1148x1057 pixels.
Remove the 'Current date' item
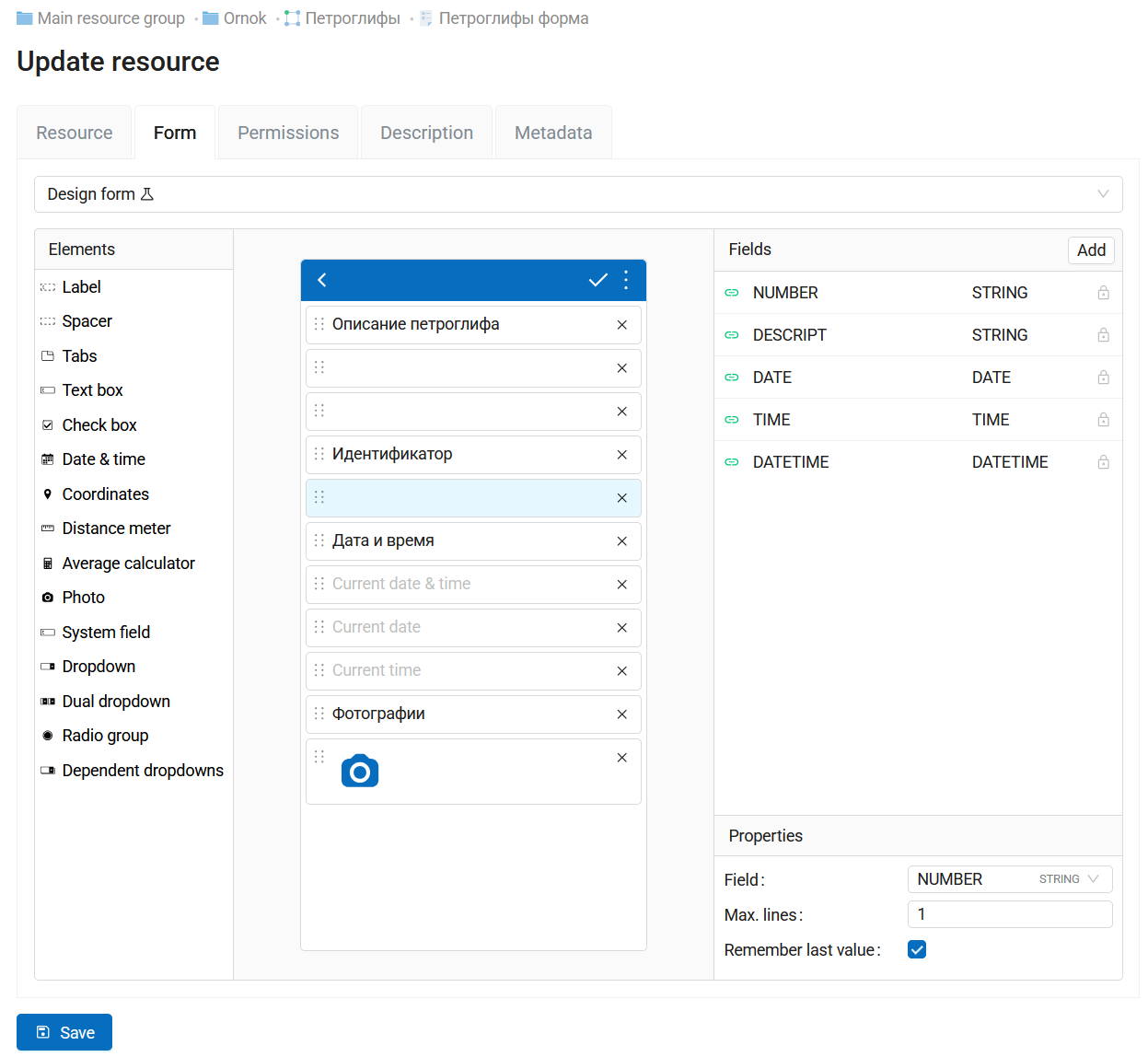click(622, 628)
